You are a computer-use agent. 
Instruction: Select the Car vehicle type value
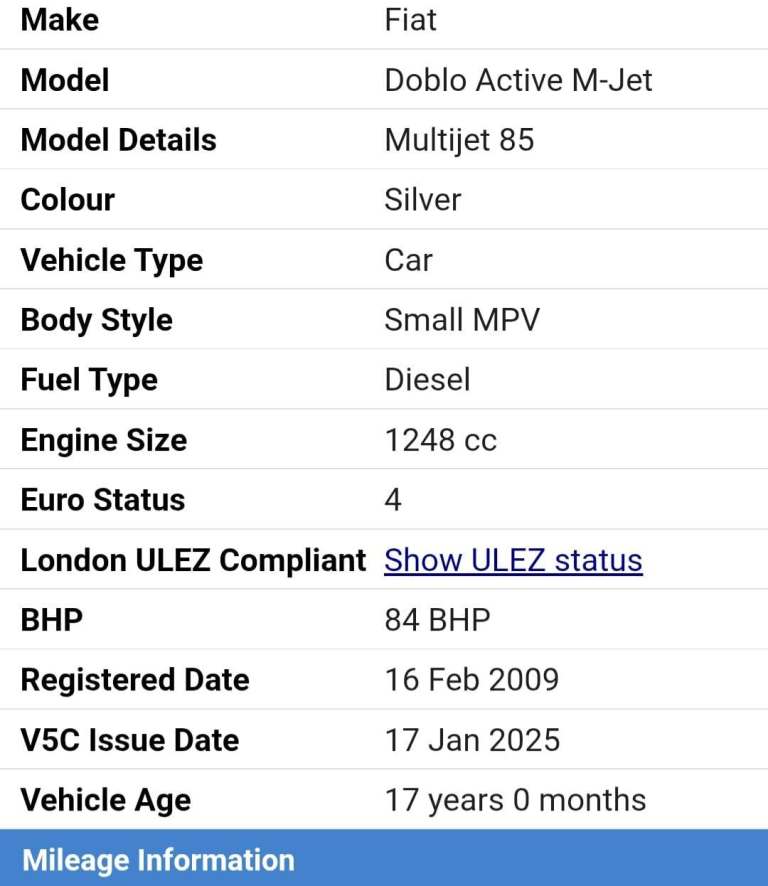tap(408, 260)
